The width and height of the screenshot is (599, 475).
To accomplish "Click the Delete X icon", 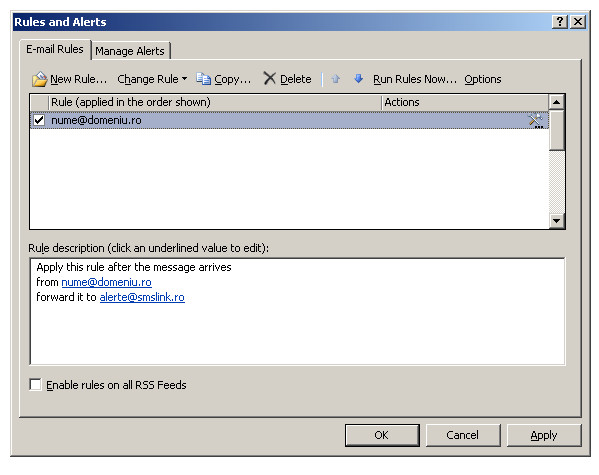I will pyautogui.click(x=269, y=79).
